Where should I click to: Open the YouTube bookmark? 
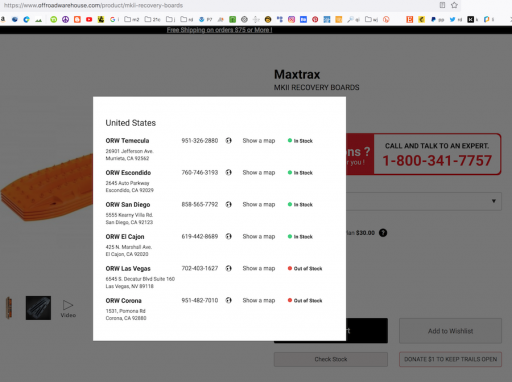pos(89,20)
